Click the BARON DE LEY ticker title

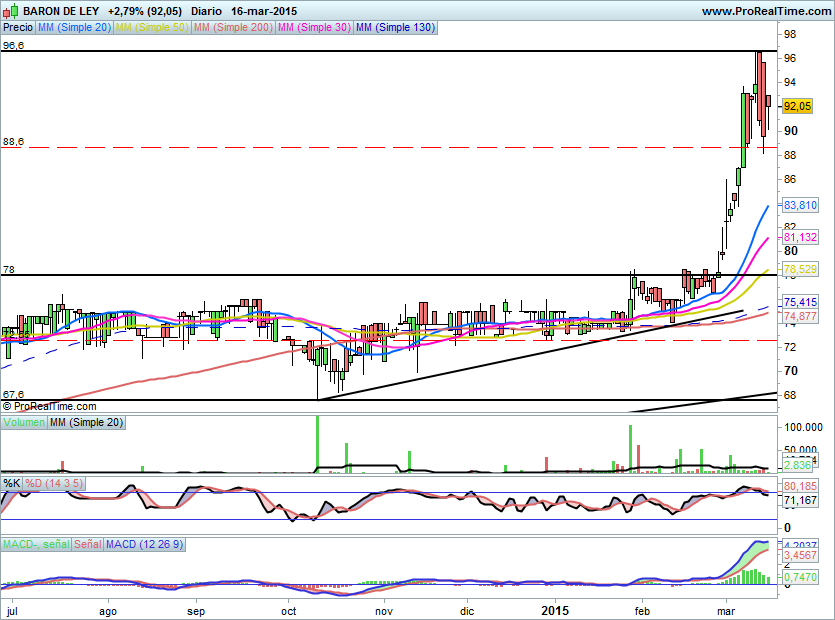pyautogui.click(x=61, y=11)
